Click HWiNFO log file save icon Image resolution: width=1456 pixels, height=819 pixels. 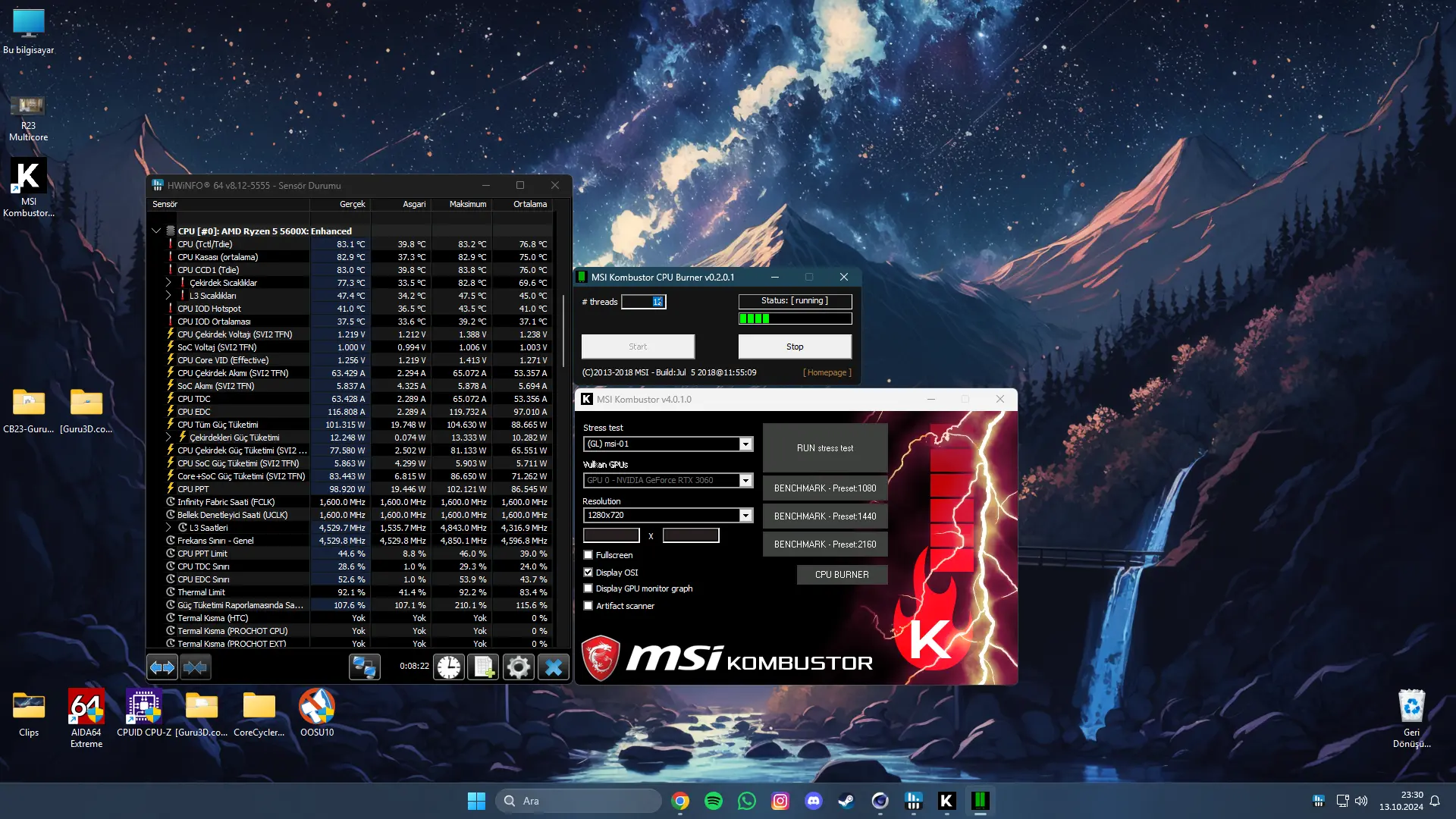483,667
